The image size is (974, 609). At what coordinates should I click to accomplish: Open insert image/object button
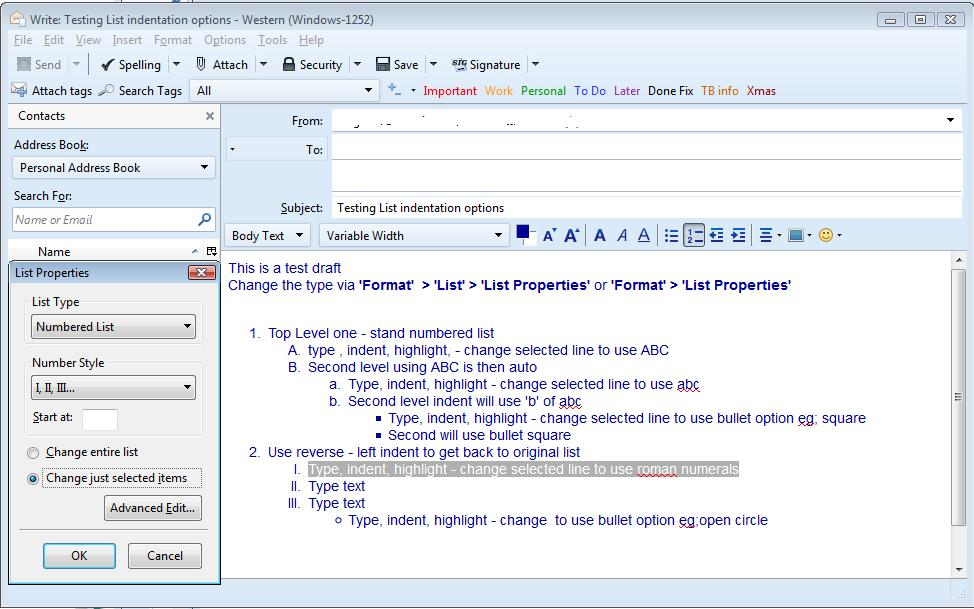799,236
